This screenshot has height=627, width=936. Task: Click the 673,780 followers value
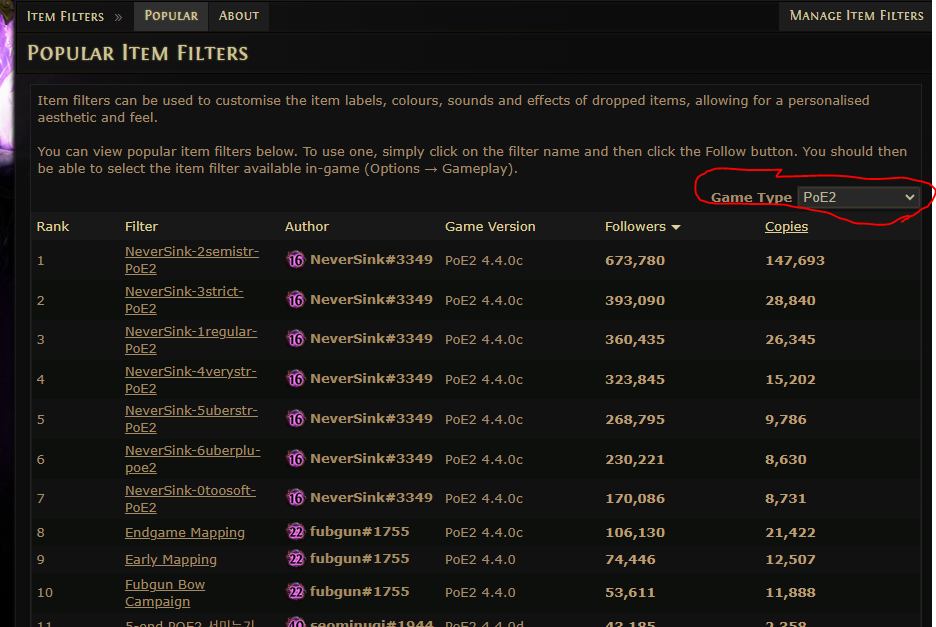(635, 261)
